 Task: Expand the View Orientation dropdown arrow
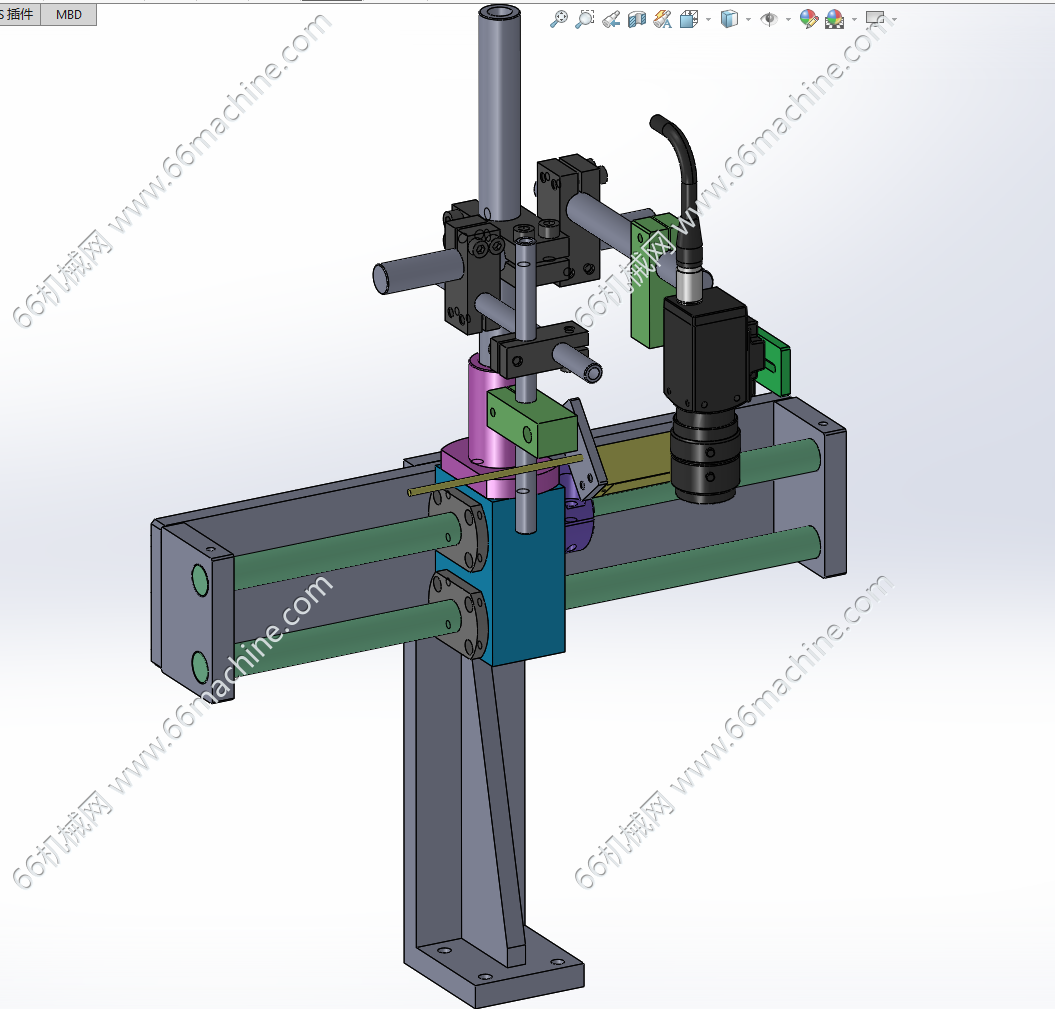coord(708,20)
